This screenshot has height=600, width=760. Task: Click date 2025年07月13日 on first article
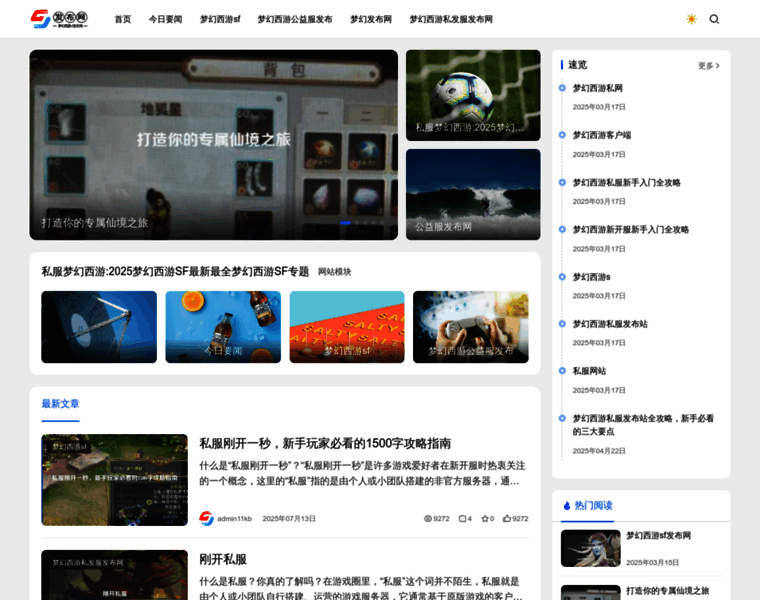point(289,519)
